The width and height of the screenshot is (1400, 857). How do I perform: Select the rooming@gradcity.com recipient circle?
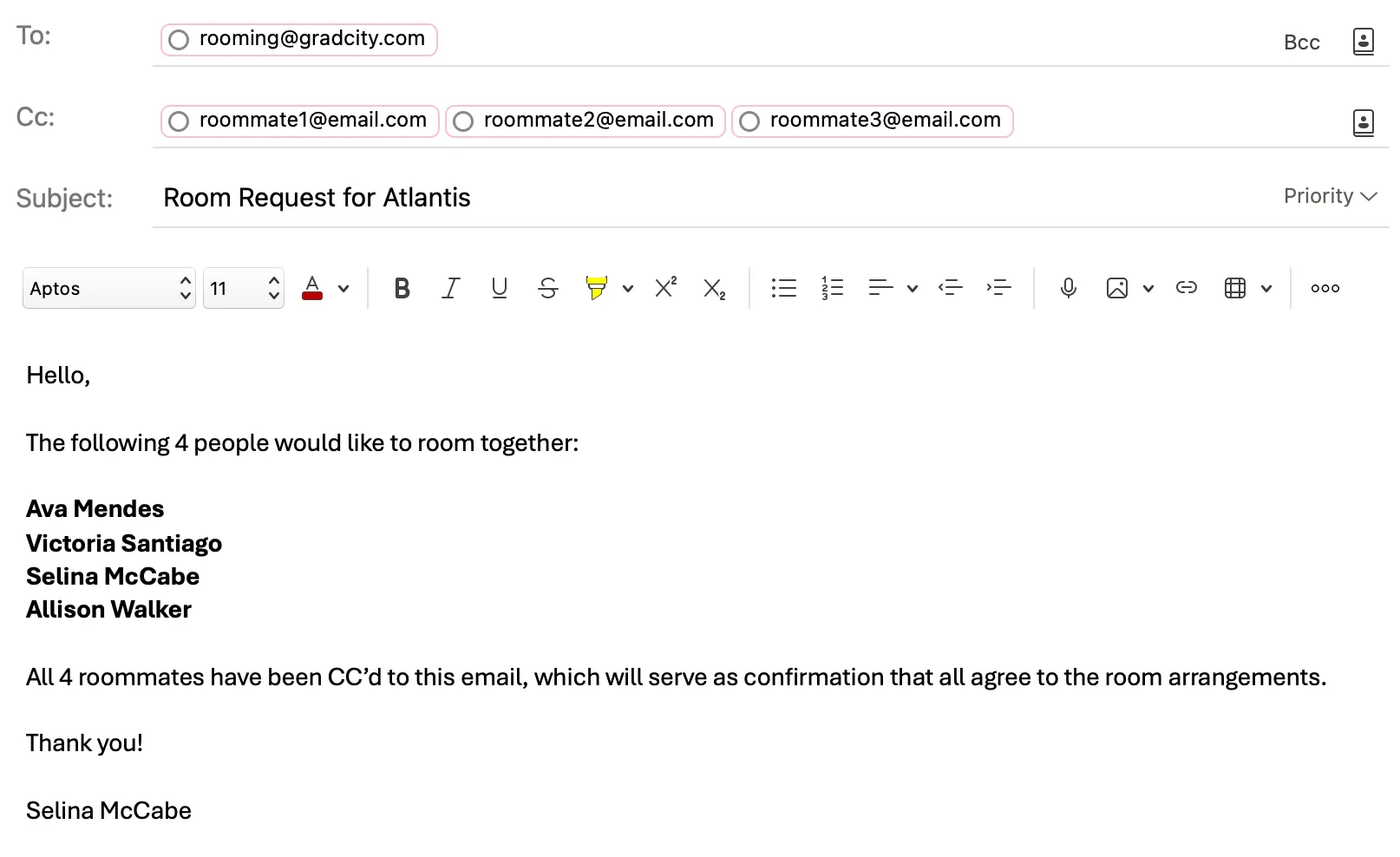point(179,40)
